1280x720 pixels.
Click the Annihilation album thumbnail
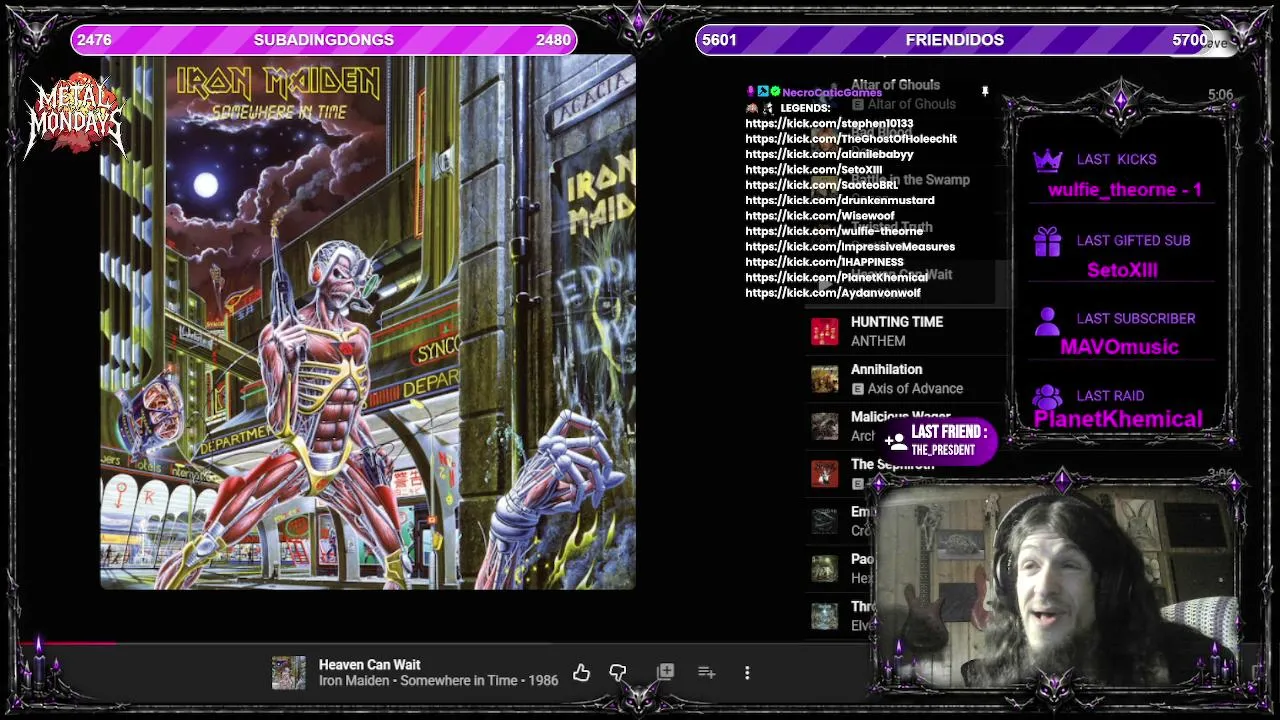825,379
